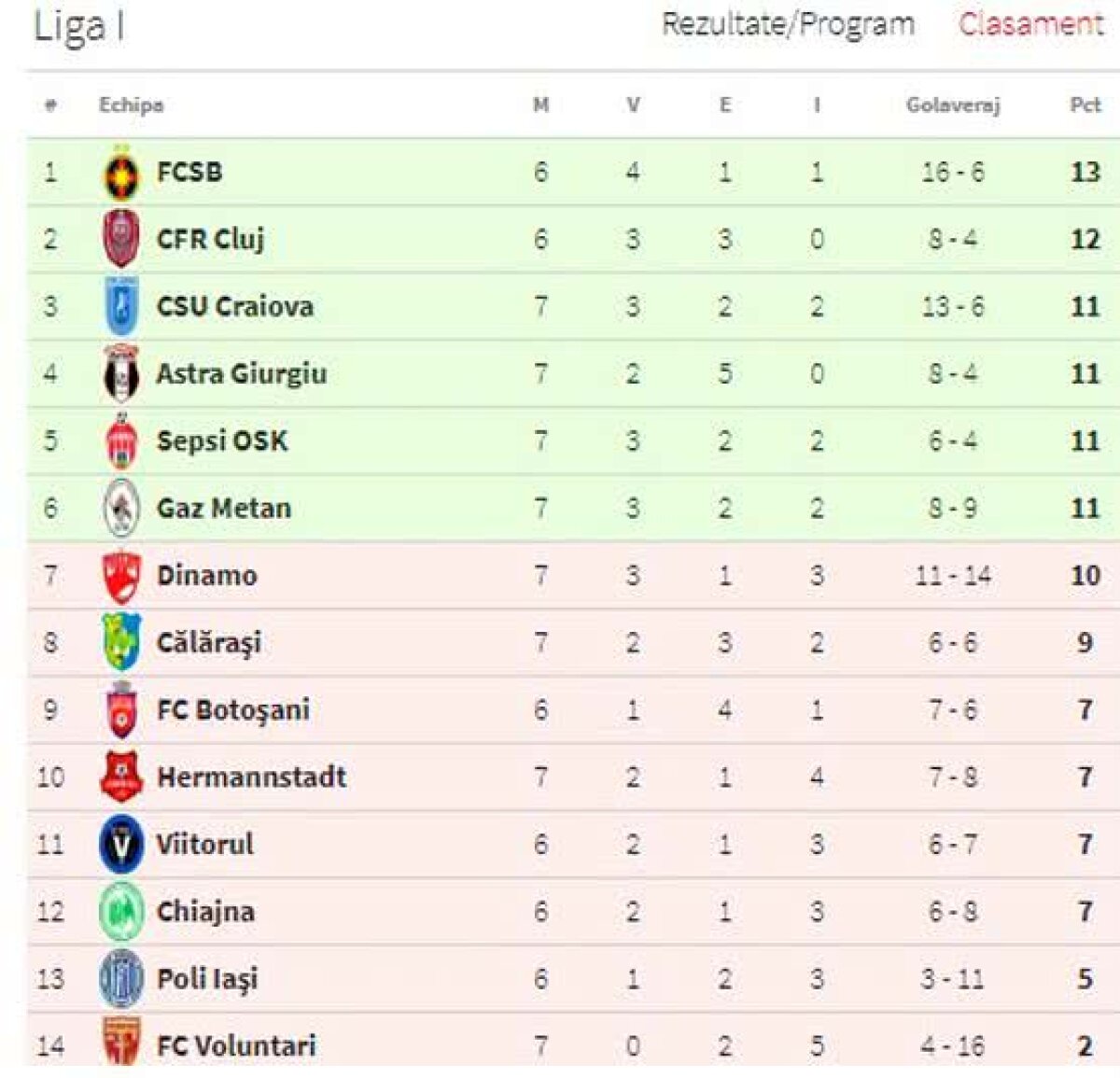Click the Viitorul badge icon

[120, 844]
